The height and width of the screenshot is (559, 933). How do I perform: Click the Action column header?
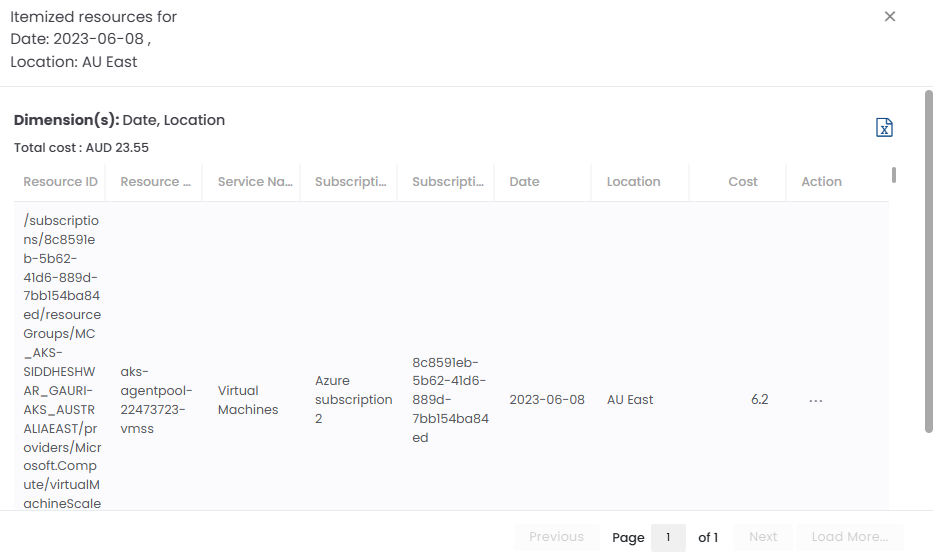click(821, 182)
